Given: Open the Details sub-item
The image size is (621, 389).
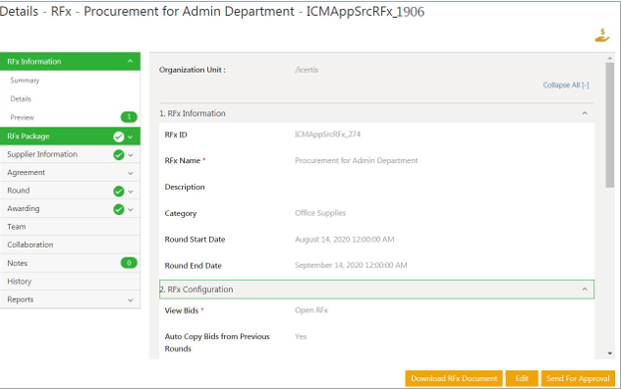Looking at the screenshot, I should click(x=21, y=99).
